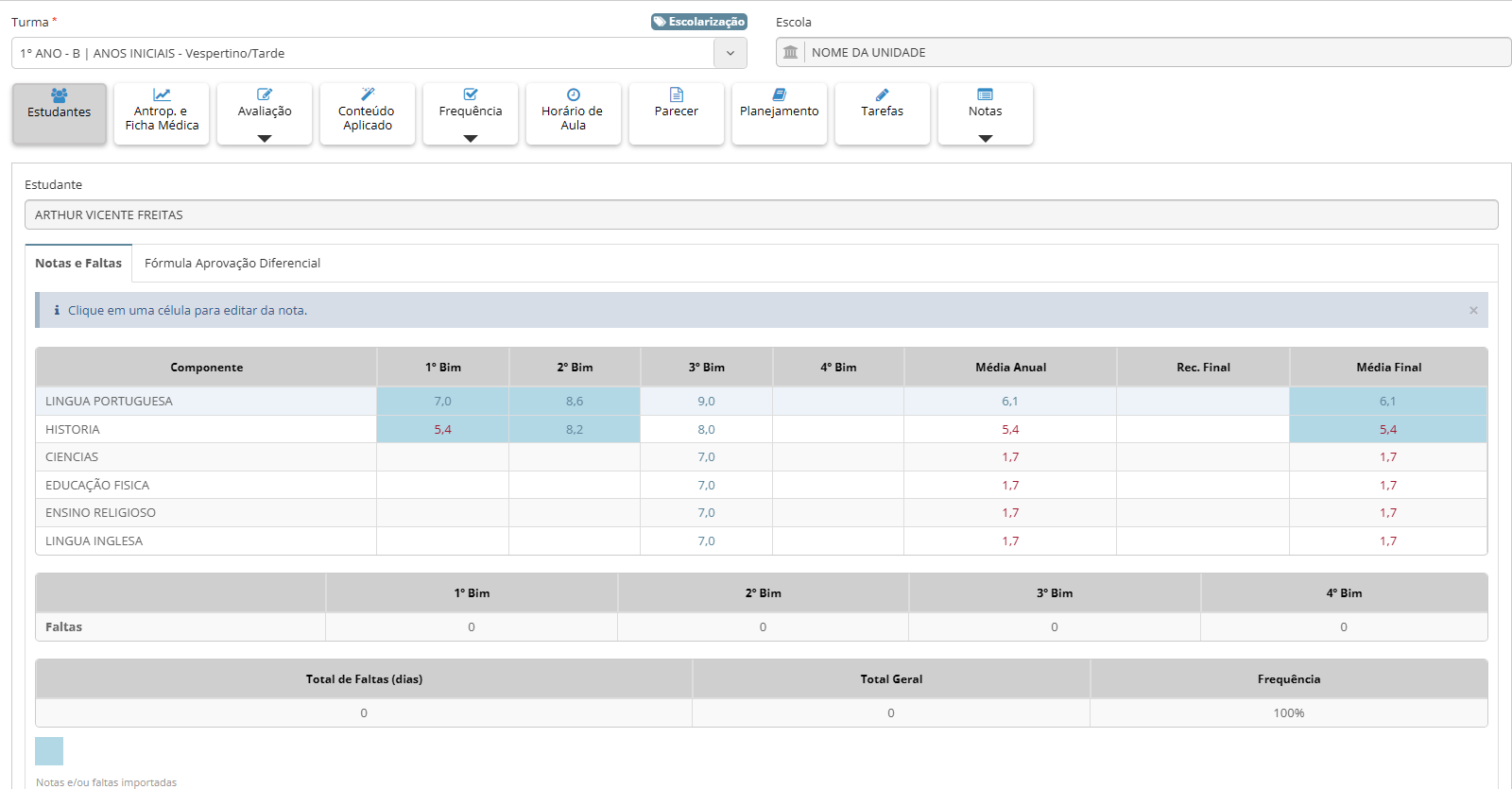The image size is (1512, 789).
Task: Open Antrop. e Ficha Médica chart icon
Action: (x=162, y=94)
